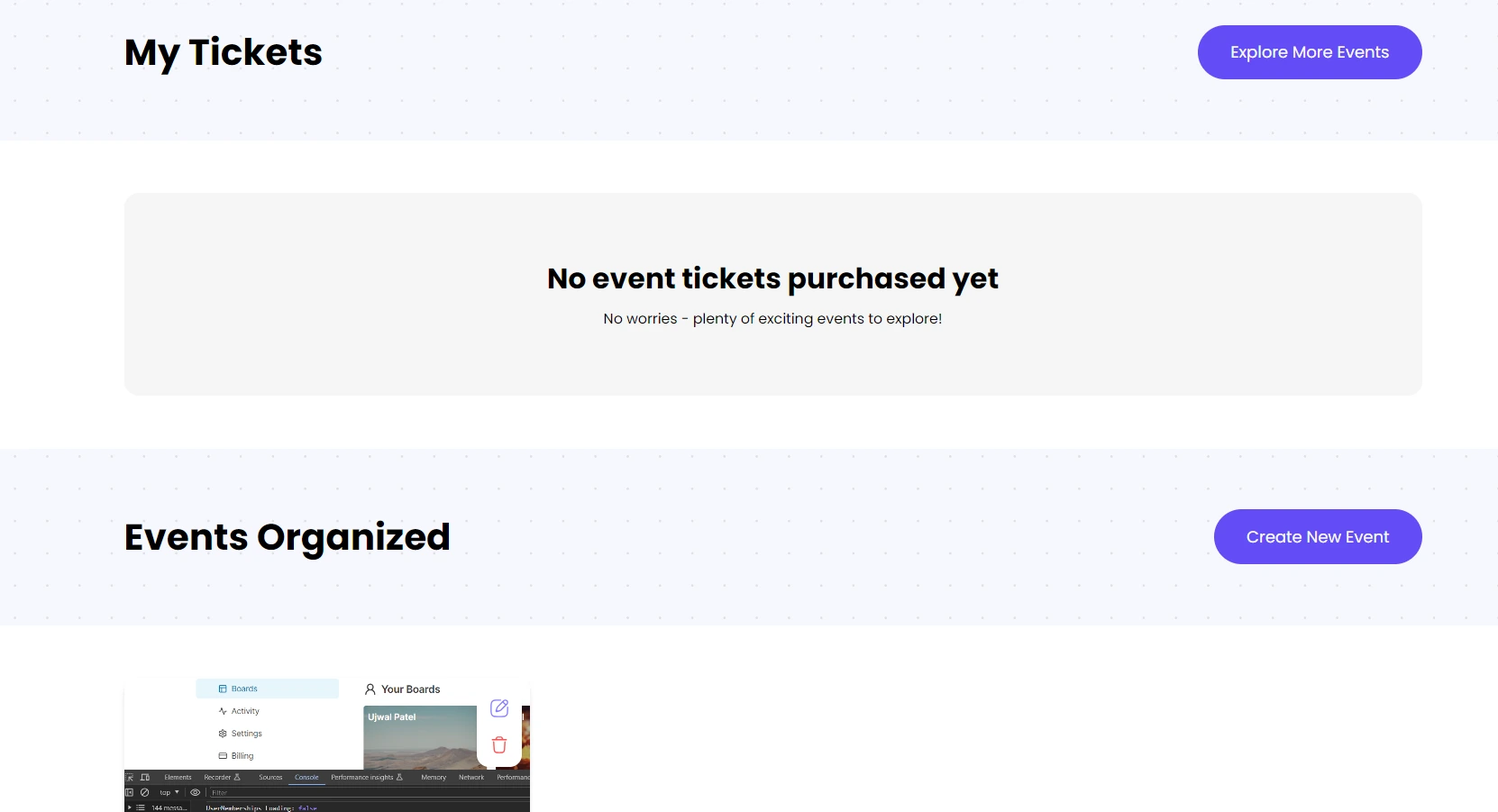The width and height of the screenshot is (1498, 812).
Task: Click the gear icon beside Settings
Action: point(223,734)
